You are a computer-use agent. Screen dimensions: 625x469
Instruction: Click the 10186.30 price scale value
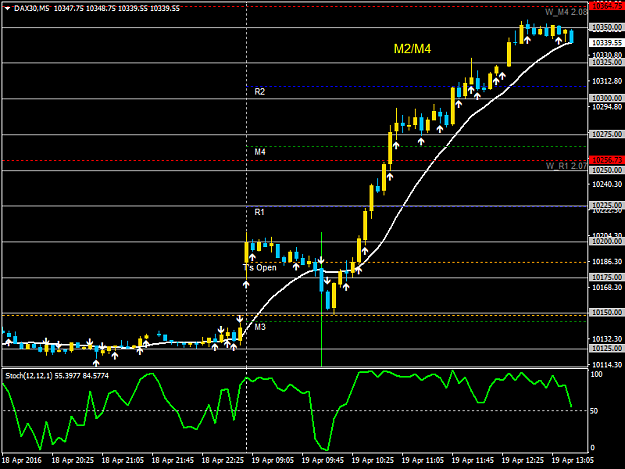tap(607, 261)
